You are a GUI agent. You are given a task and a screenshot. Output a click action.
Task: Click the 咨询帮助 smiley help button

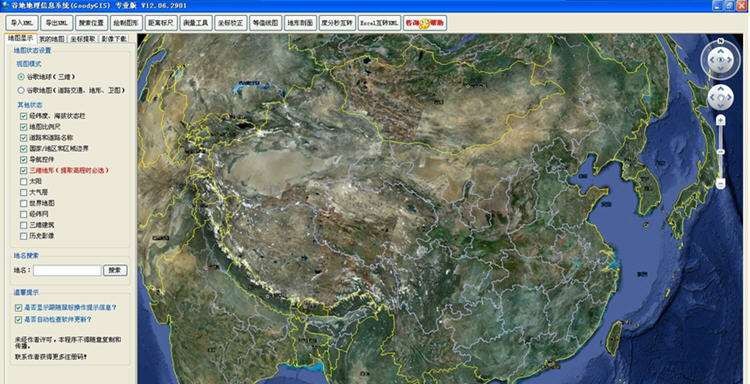click(425, 22)
